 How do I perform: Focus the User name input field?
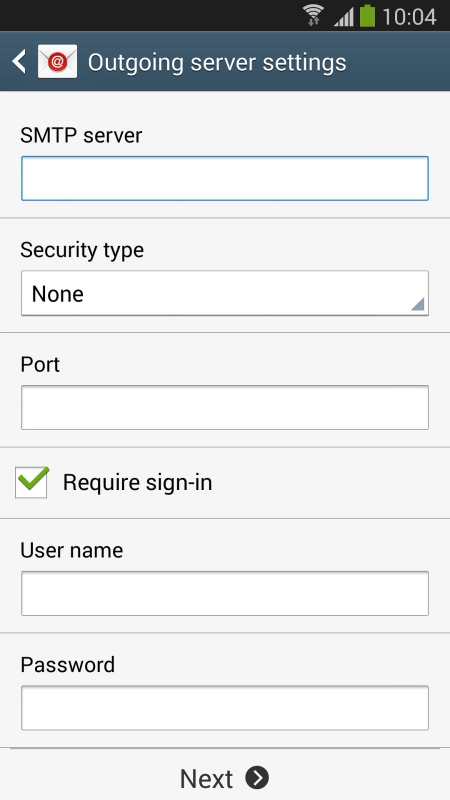tap(224, 593)
